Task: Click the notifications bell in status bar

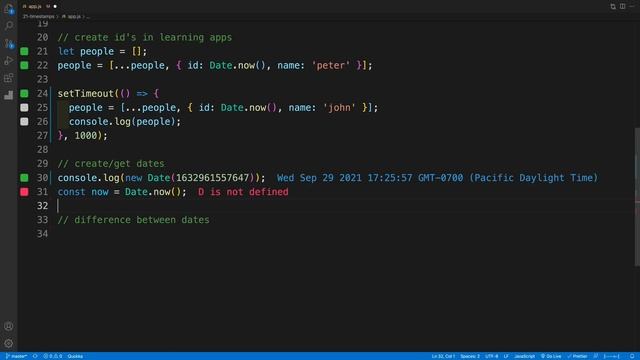Action: coord(632,356)
